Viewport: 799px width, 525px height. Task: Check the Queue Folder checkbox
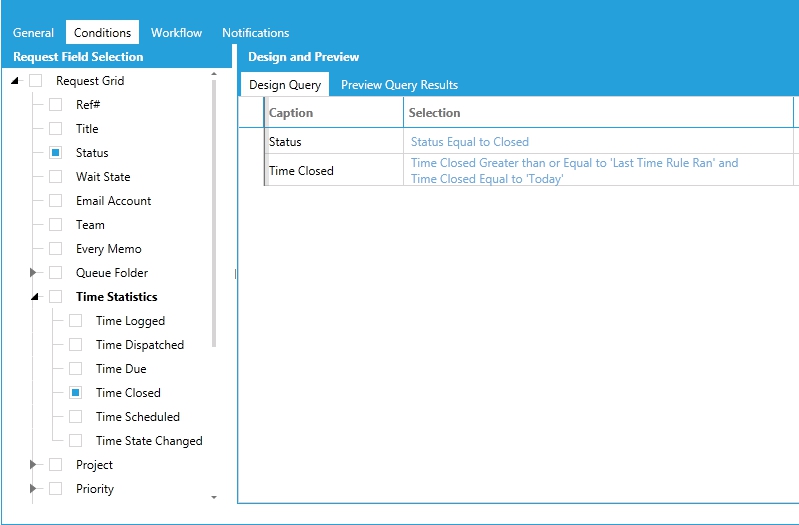coord(56,273)
